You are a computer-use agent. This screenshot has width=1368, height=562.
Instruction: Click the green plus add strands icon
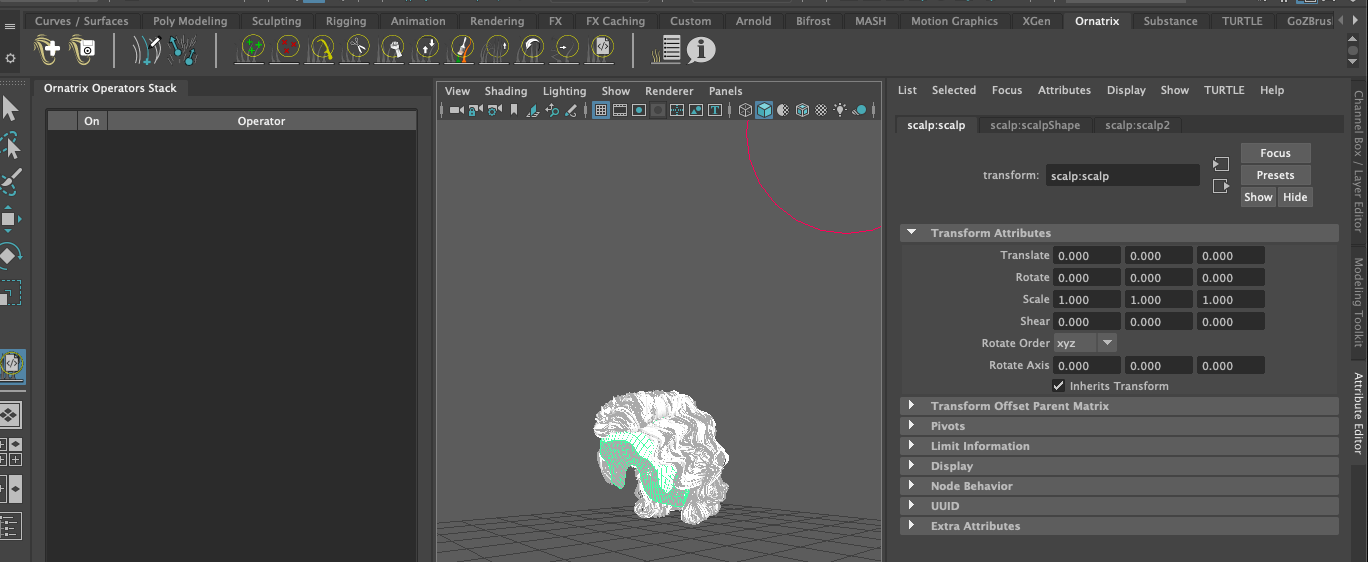[253, 47]
